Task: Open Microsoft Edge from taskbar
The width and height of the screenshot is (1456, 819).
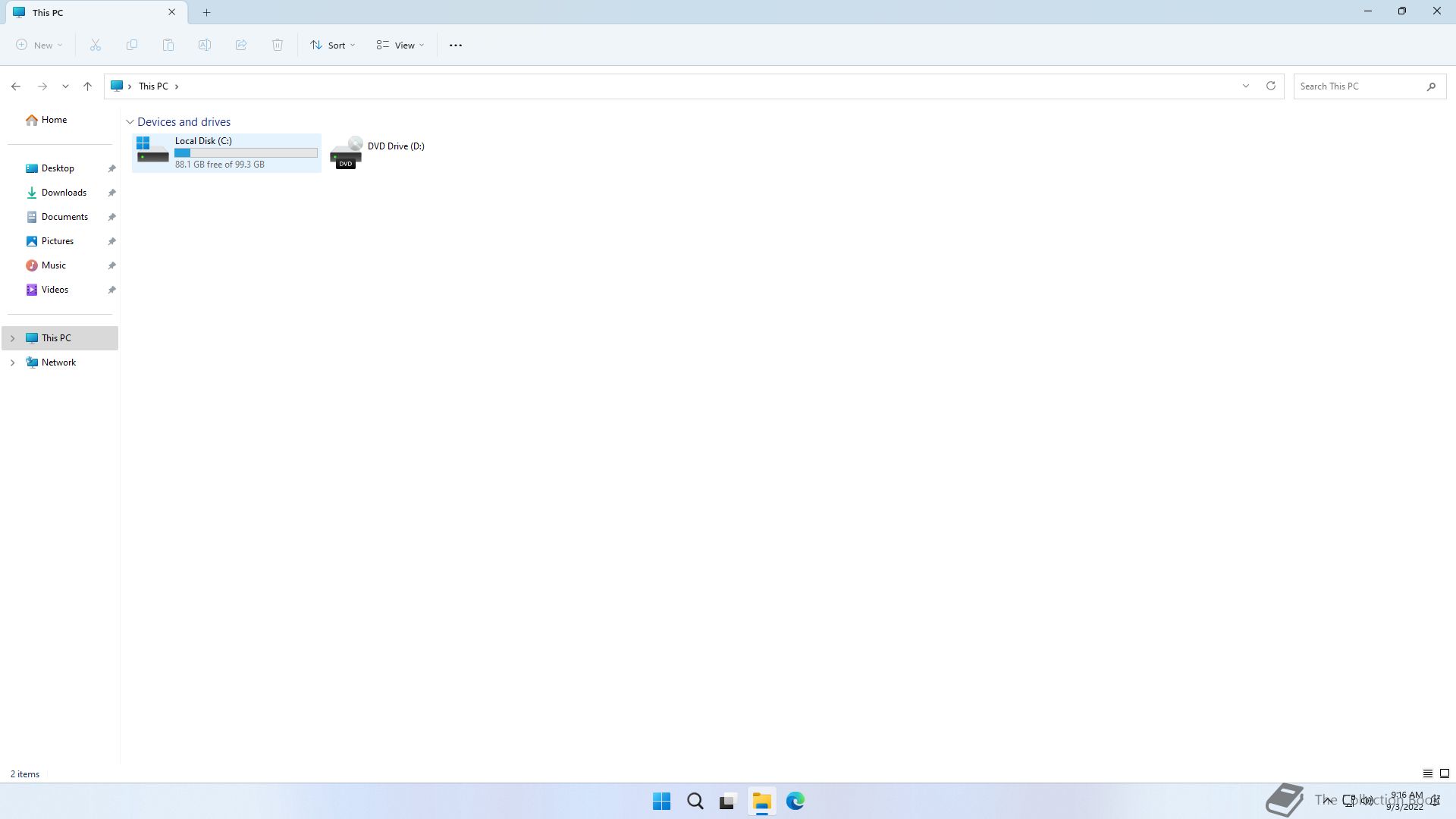Action: coord(795,801)
